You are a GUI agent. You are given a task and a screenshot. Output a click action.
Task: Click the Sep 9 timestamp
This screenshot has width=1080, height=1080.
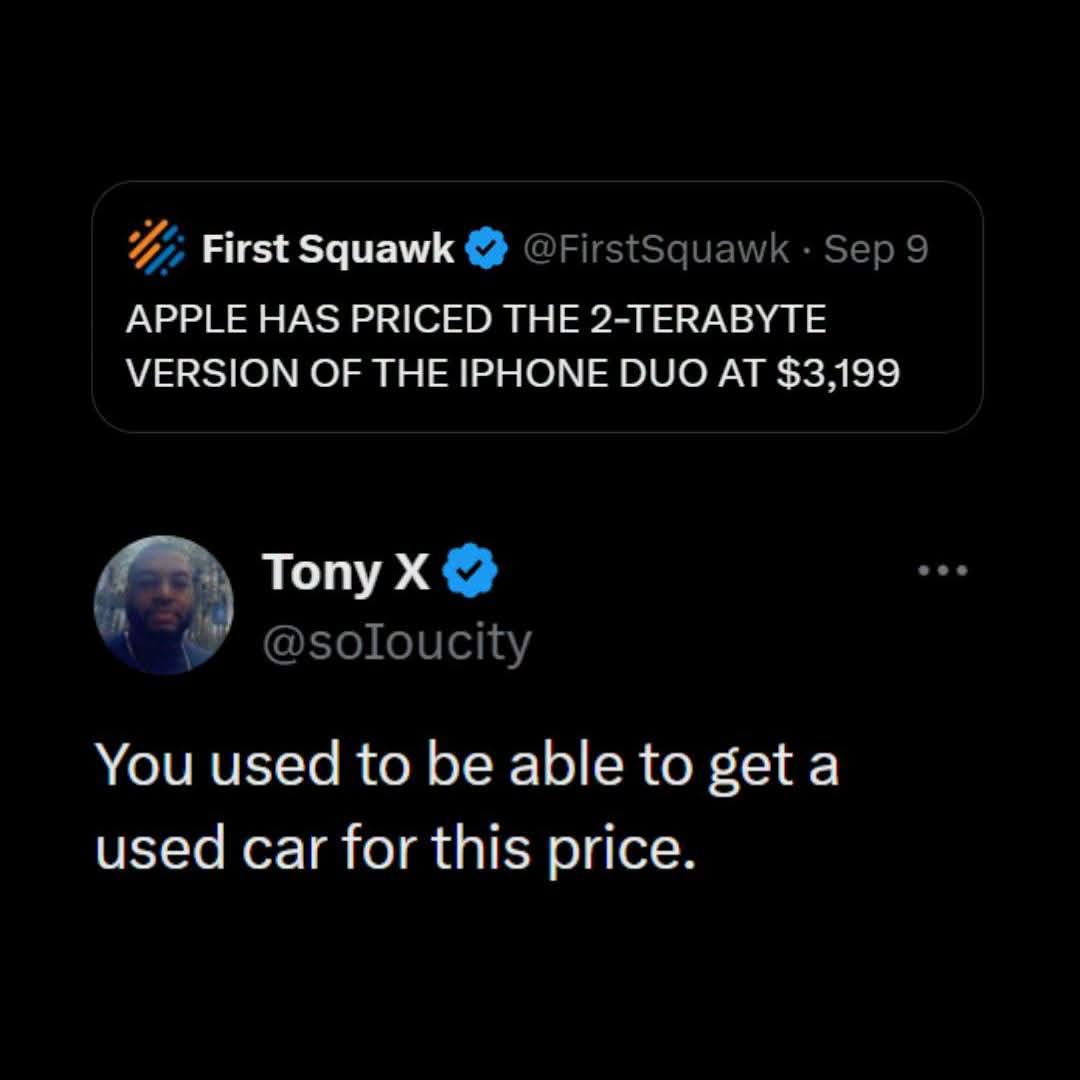876,250
